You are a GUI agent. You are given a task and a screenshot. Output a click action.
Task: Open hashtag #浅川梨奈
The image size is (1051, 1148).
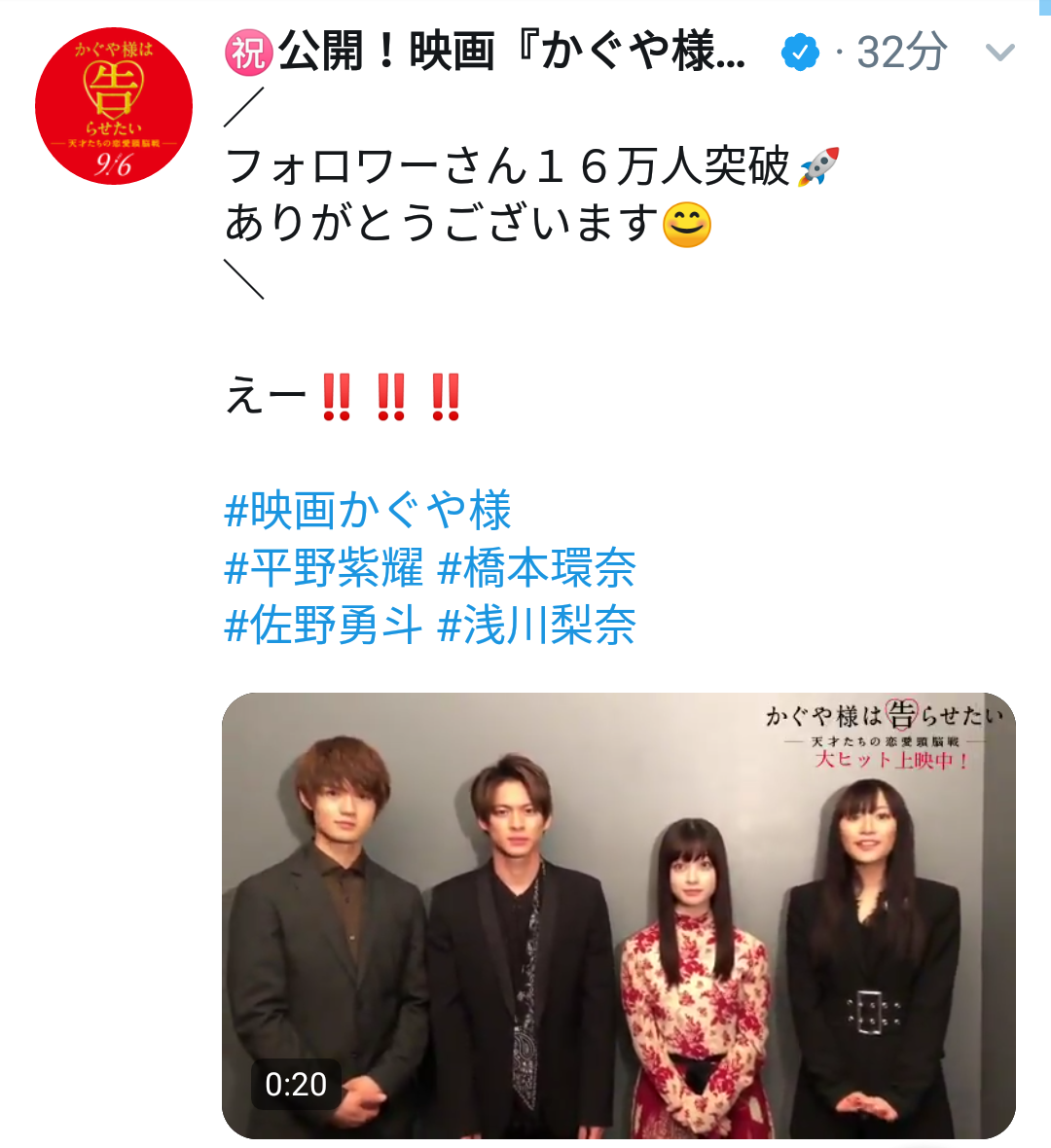point(536,625)
